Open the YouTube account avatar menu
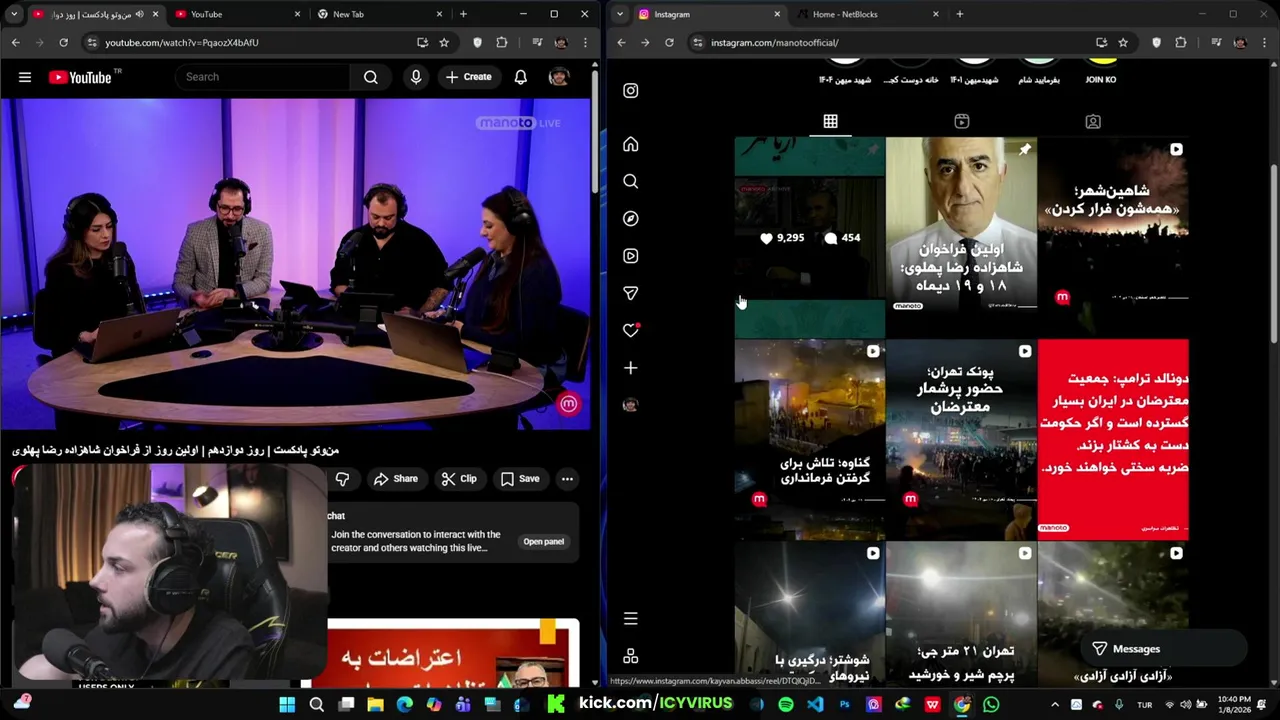Viewport: 1280px width, 720px height. point(559,77)
